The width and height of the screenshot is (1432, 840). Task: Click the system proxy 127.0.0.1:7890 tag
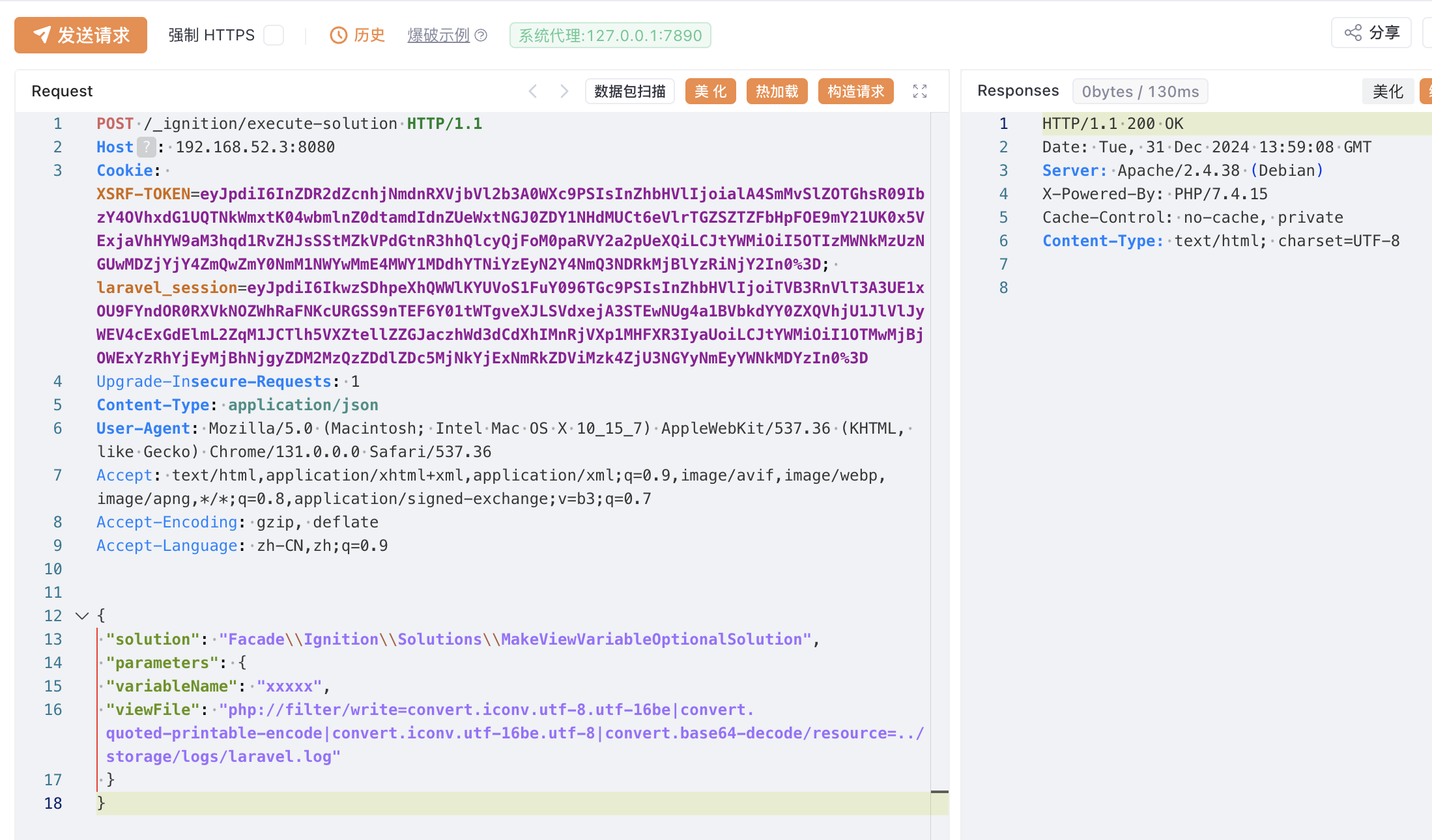coord(610,35)
